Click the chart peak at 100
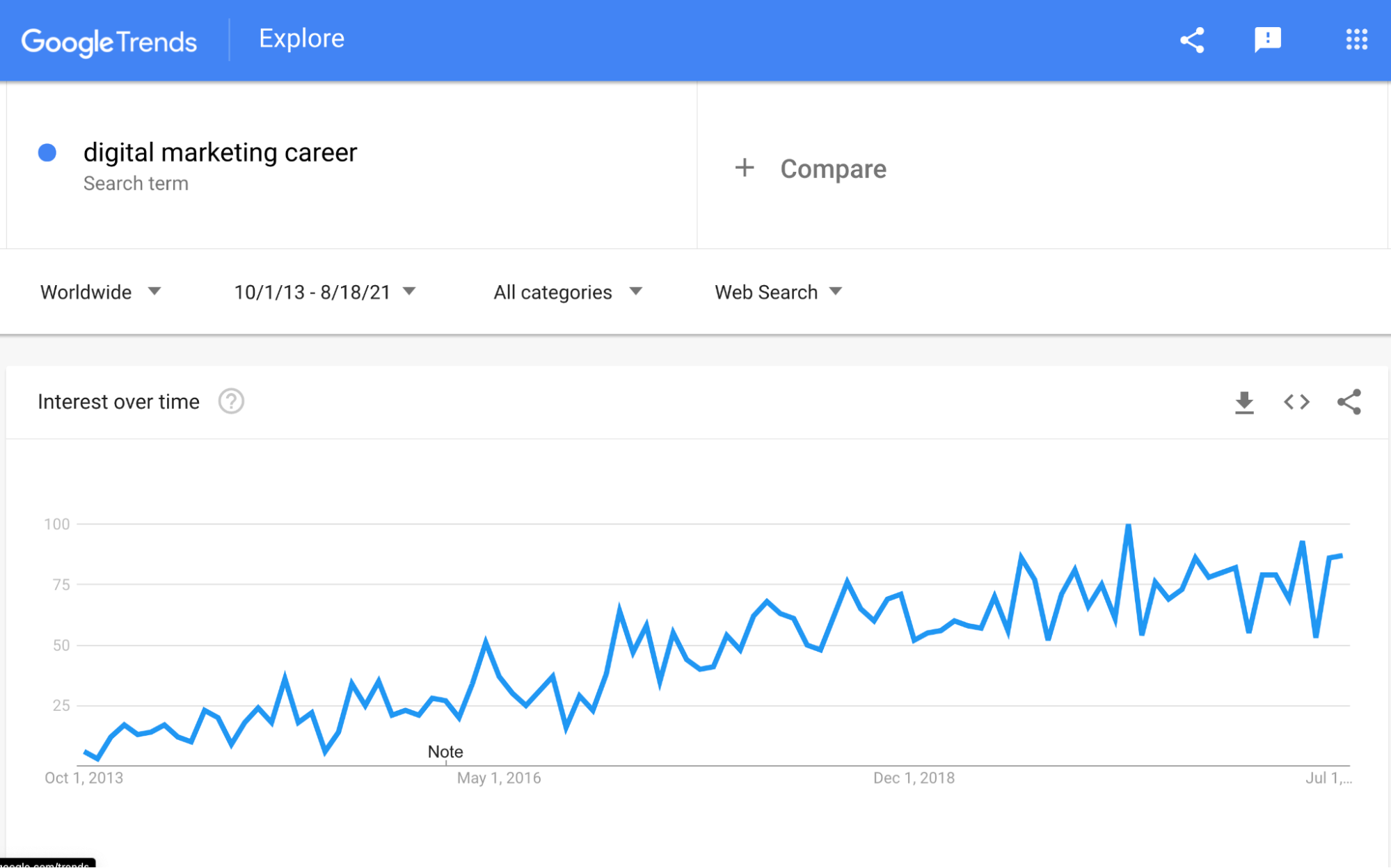Screen dimensions: 1391x868 pos(1128,525)
